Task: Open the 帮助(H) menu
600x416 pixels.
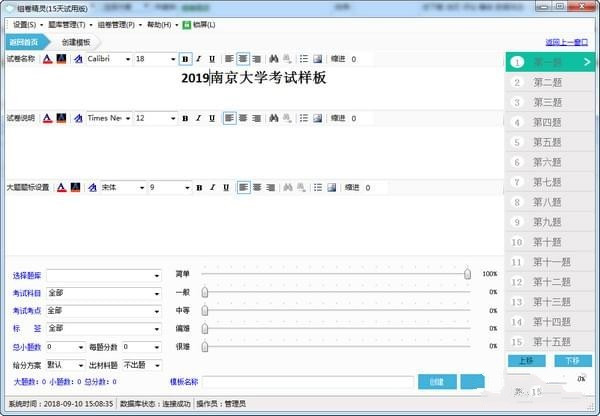Action: coord(162,25)
